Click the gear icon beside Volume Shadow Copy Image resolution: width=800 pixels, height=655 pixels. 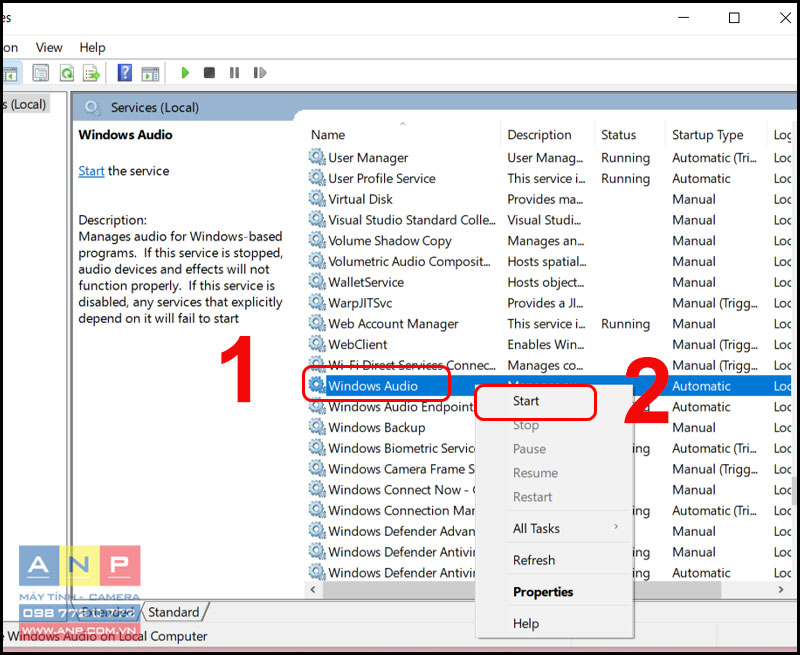[317, 240]
